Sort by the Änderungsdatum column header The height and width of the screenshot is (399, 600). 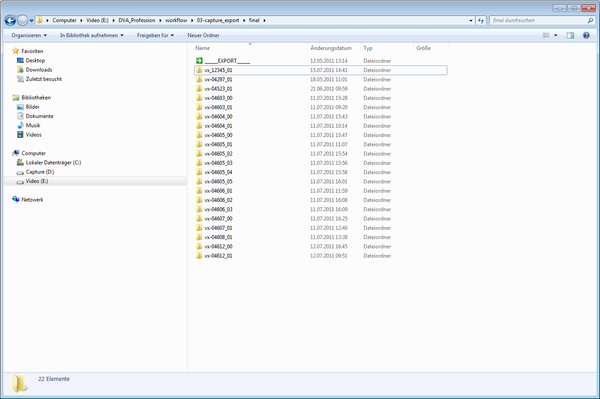(x=331, y=48)
